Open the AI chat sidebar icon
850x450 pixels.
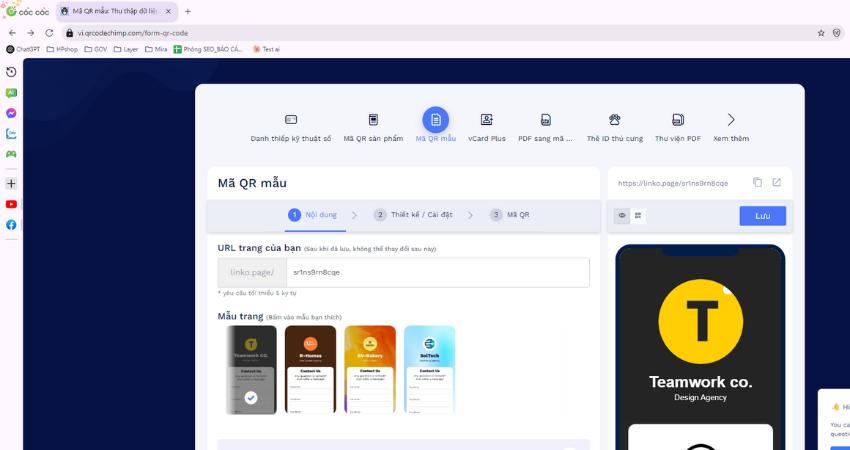coord(11,93)
